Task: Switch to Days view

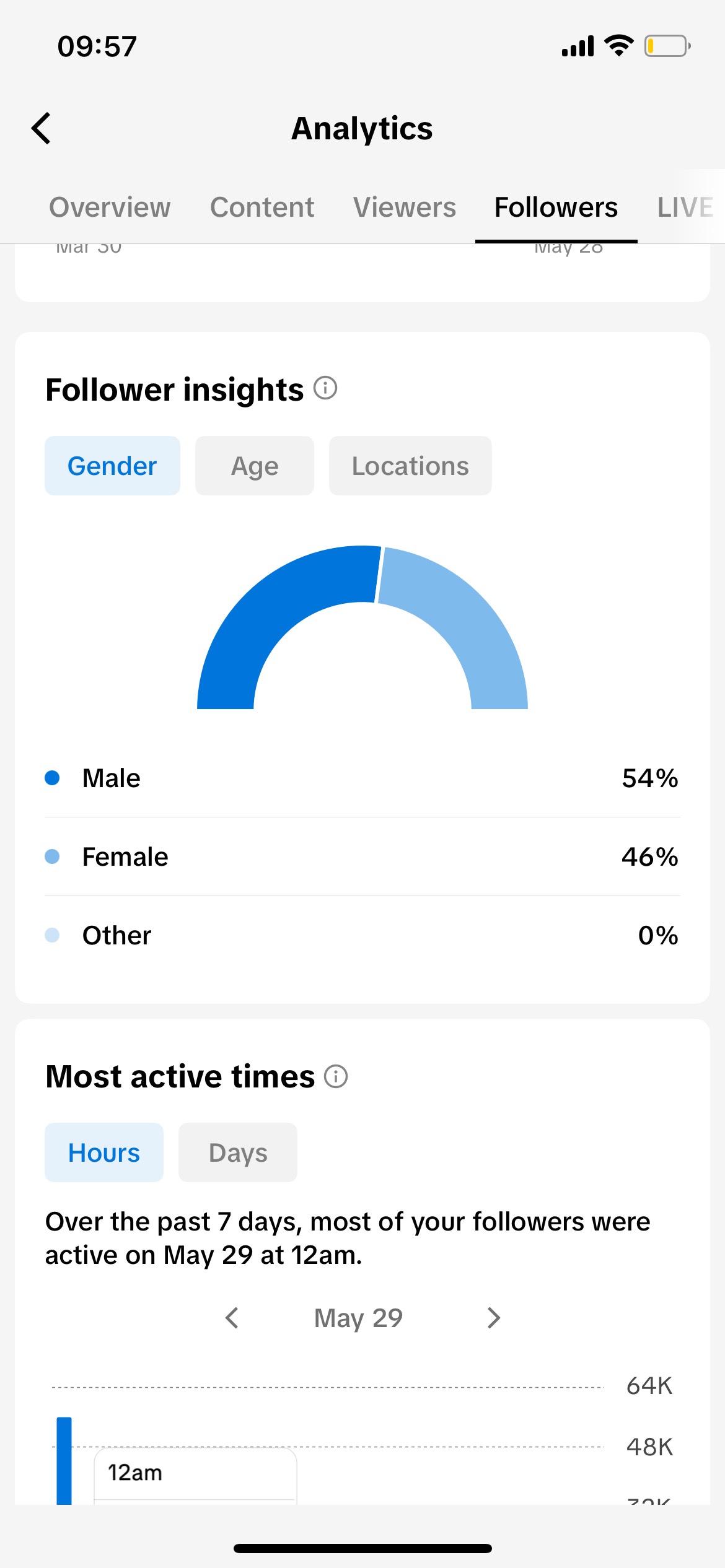Action: [238, 1152]
